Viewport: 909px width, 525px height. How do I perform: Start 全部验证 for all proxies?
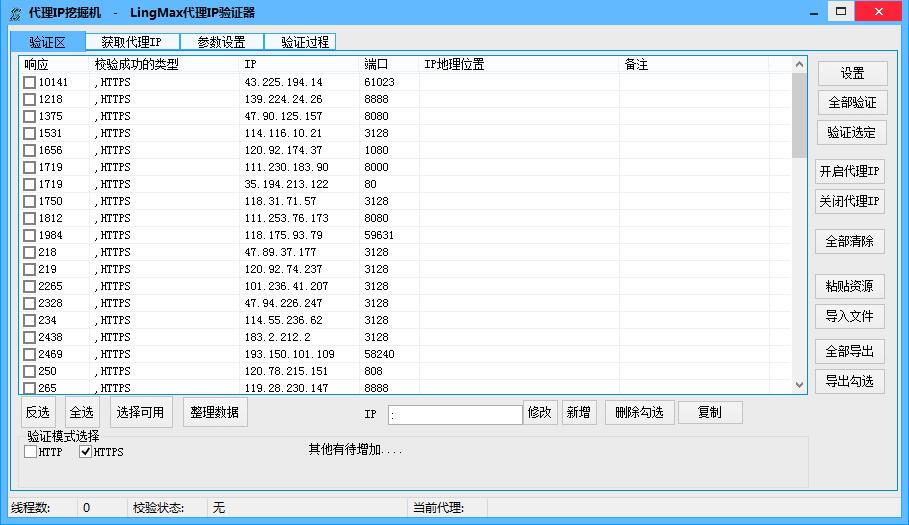852,103
